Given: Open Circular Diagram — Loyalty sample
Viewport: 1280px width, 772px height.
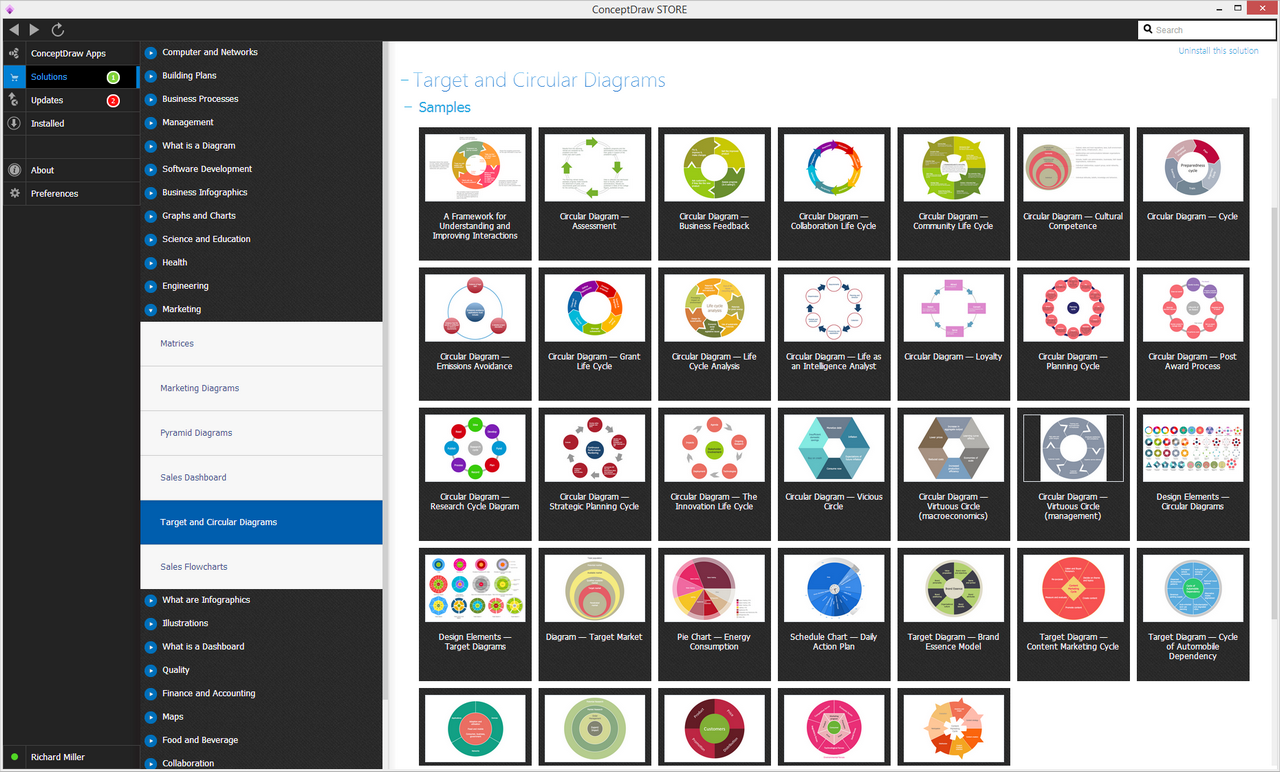Looking at the screenshot, I should coord(953,334).
